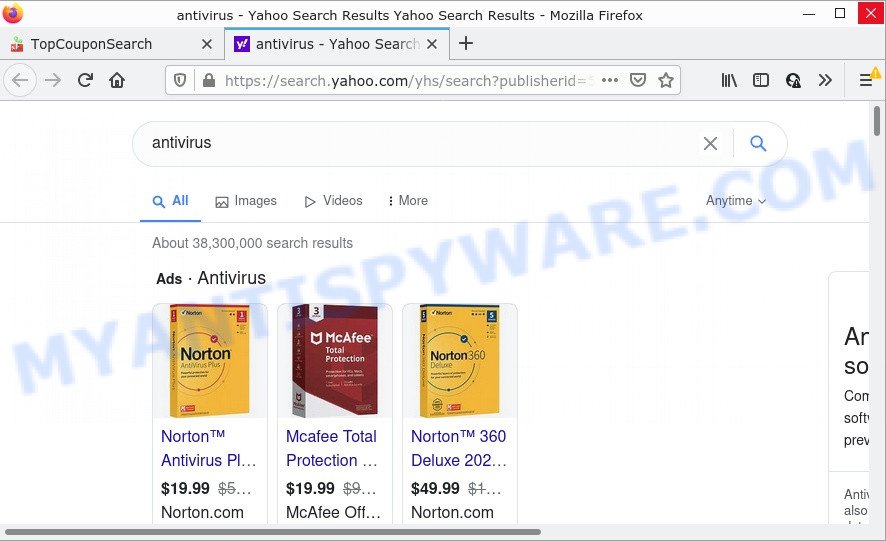886x541 pixels.
Task: Close the TopCouponSearch tab
Action: 207,44
